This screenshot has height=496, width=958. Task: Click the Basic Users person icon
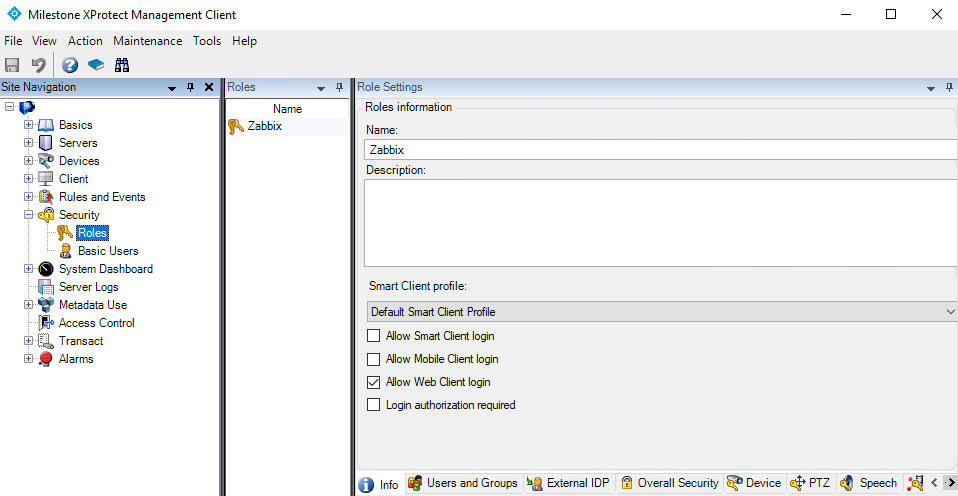(66, 251)
